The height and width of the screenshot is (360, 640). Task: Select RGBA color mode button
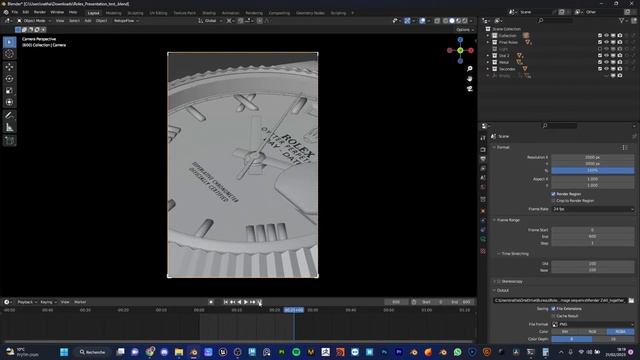pyautogui.click(x=620, y=332)
